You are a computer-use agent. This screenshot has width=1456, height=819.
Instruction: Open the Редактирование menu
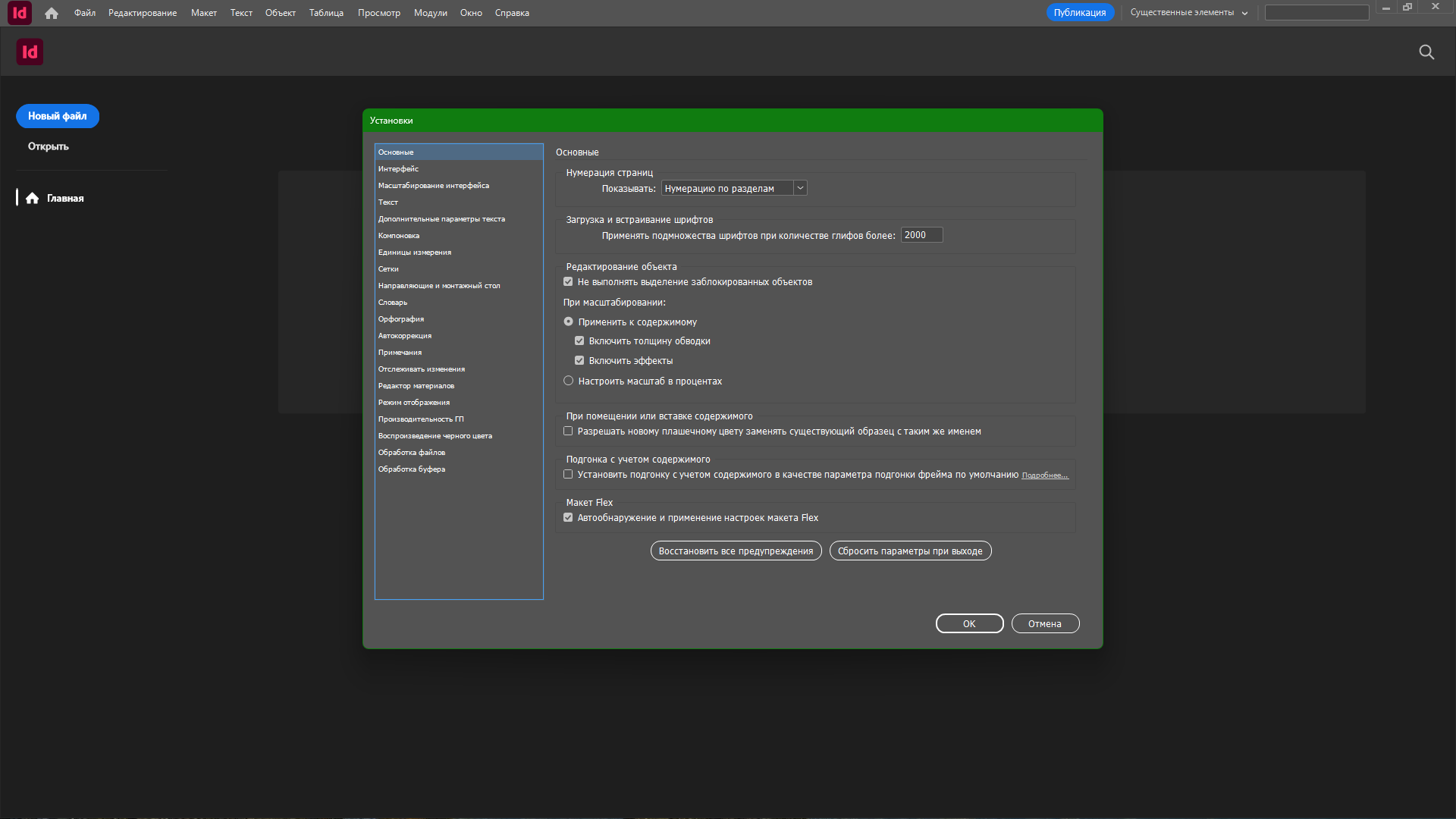[x=142, y=13]
